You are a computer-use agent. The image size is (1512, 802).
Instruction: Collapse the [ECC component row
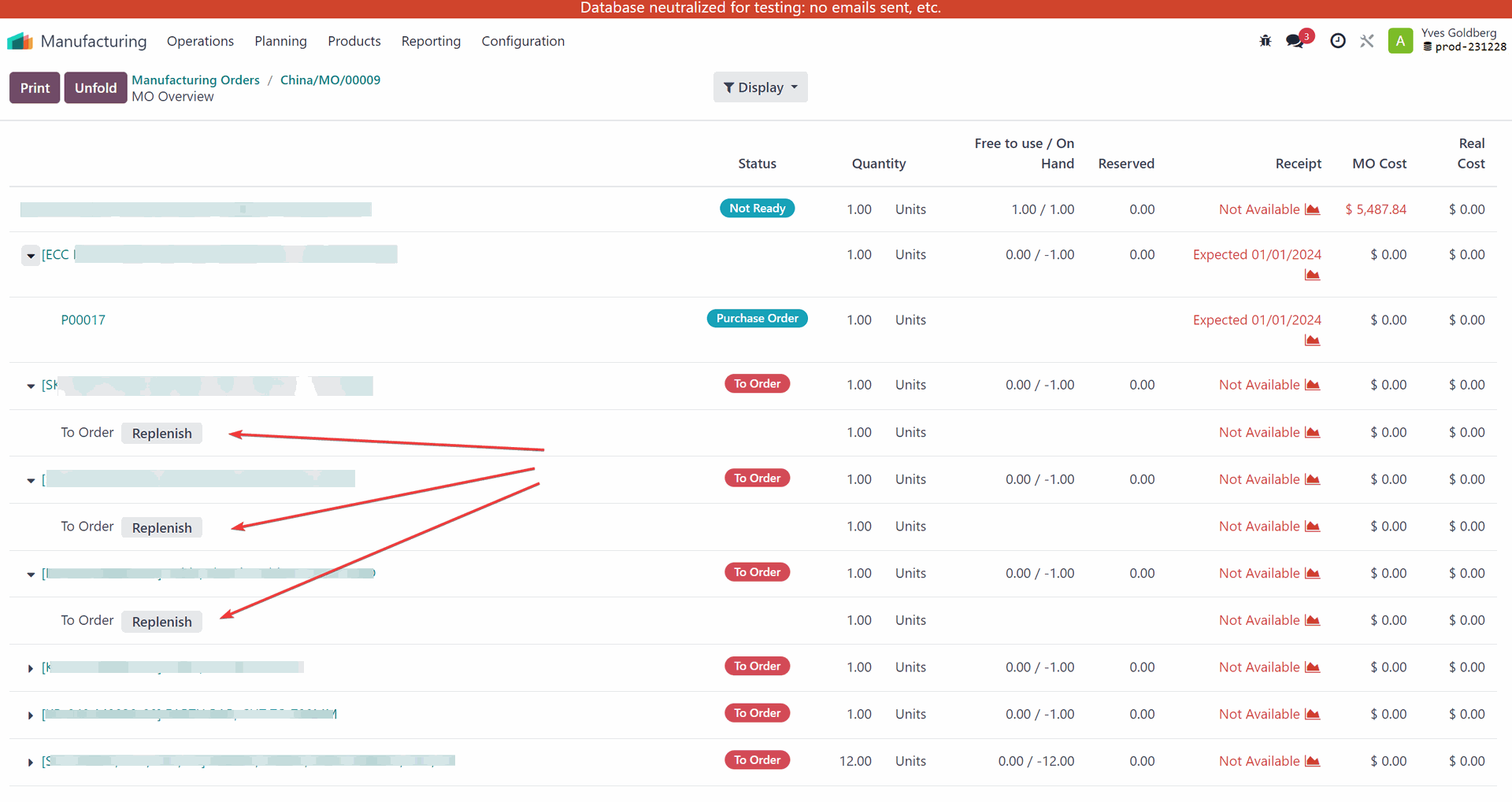tap(31, 256)
